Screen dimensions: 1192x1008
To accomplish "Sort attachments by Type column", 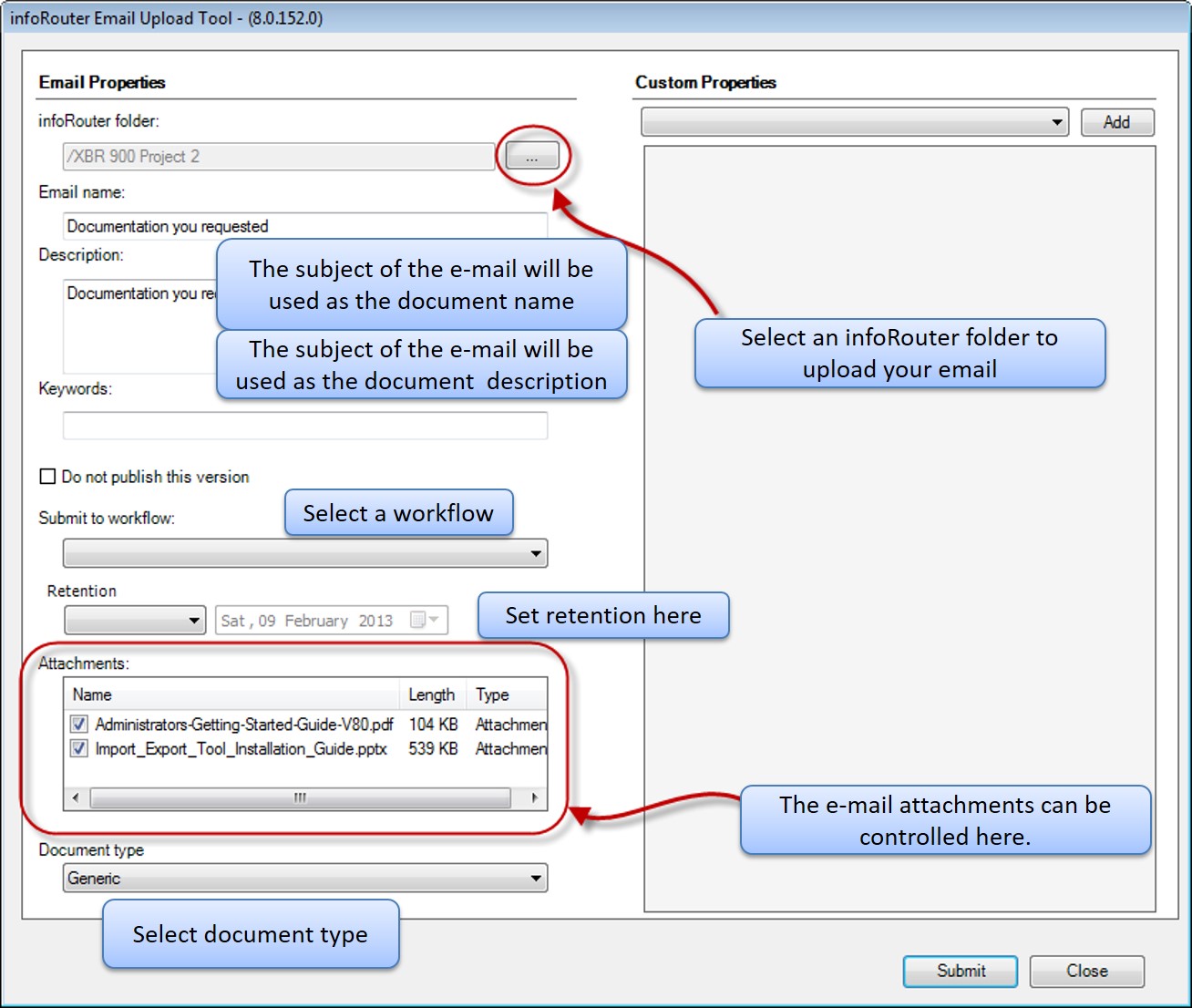I will click(507, 694).
